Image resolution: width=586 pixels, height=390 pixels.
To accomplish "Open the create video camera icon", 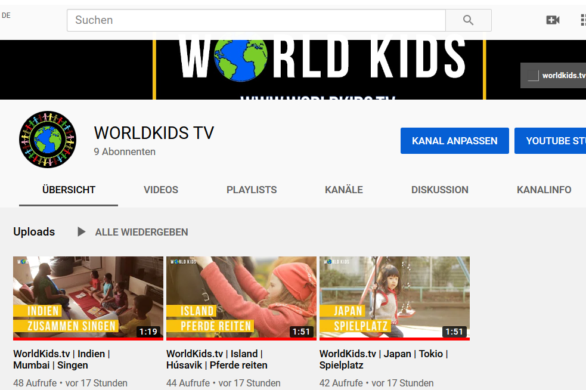I will [x=553, y=20].
